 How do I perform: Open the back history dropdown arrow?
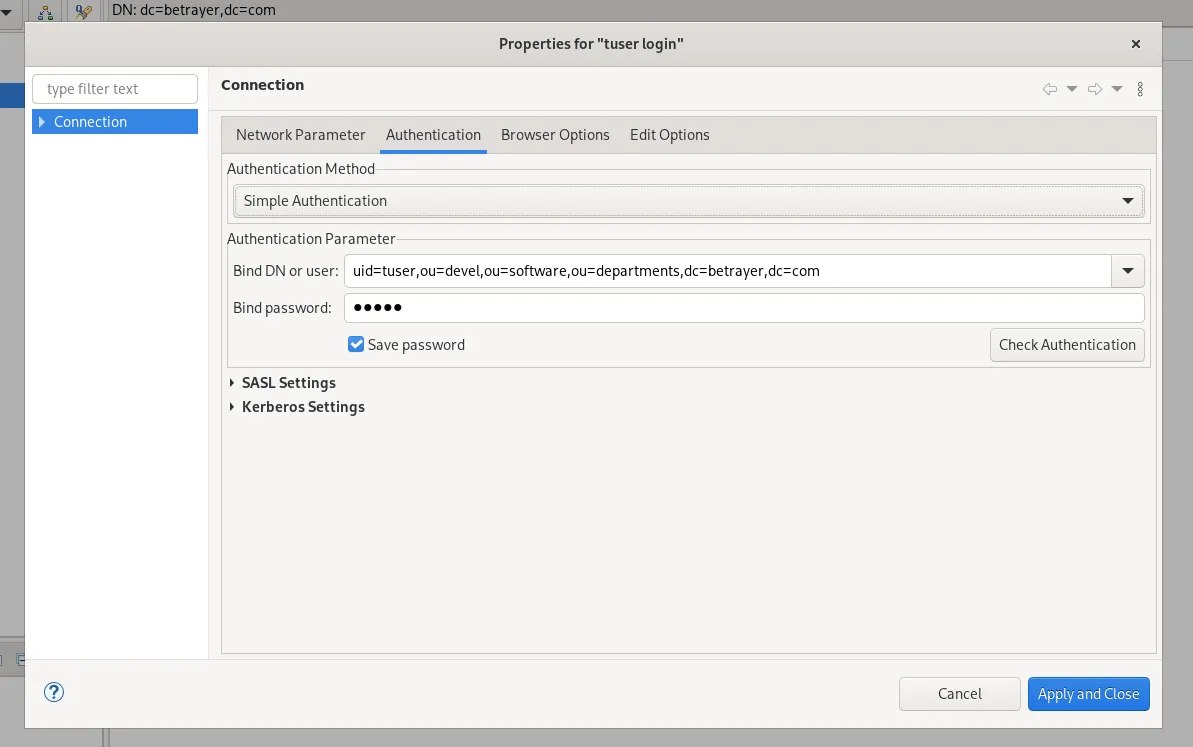pyautogui.click(x=1072, y=89)
